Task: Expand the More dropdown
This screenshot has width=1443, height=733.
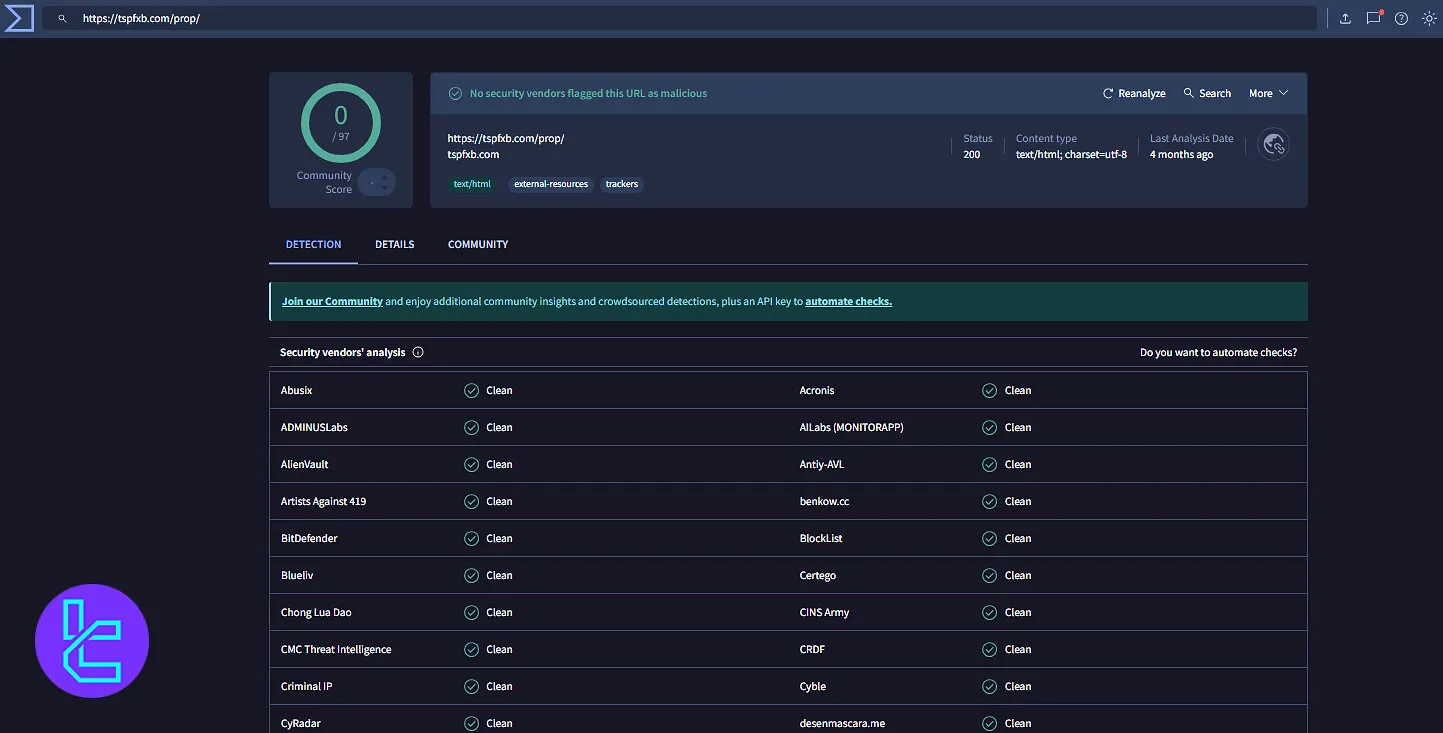Action: 1267,92
